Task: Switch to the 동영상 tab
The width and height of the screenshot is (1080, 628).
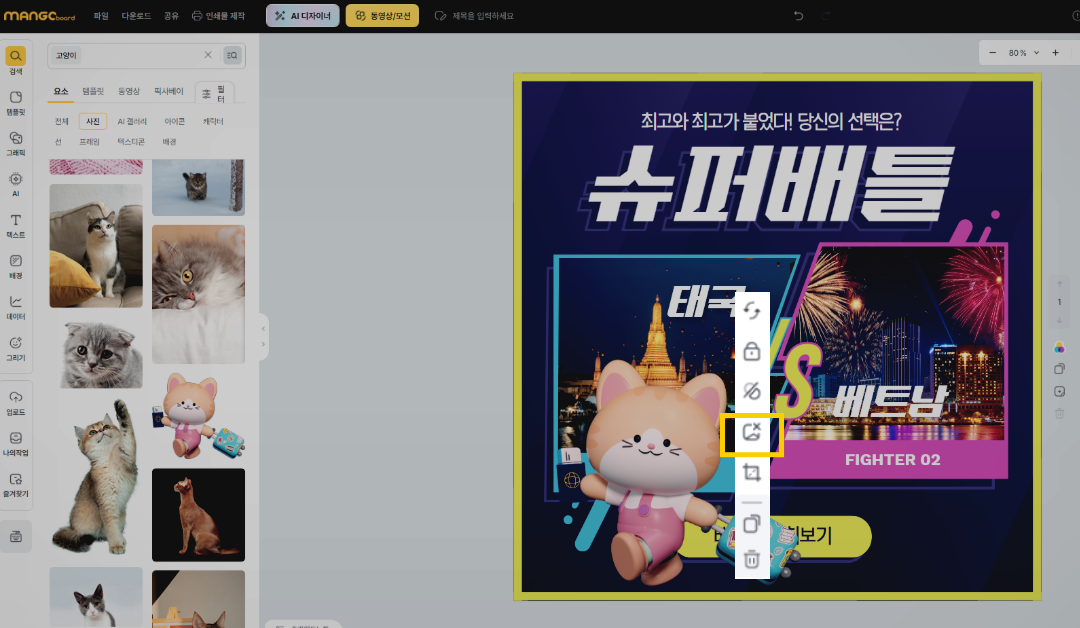Action: (x=129, y=91)
